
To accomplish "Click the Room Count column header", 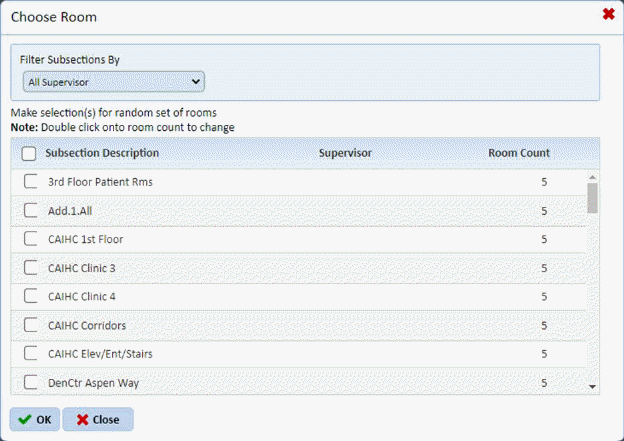I will 518,154.
